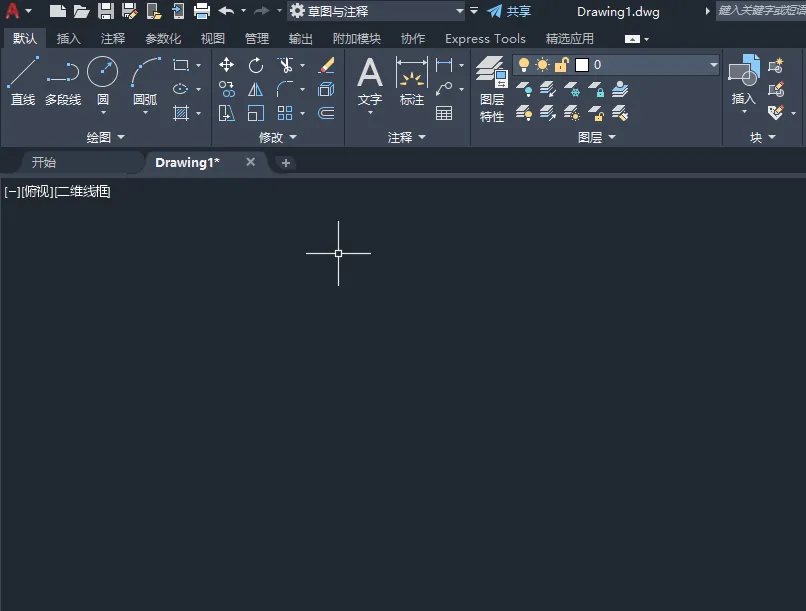806x611 pixels.
Task: Toggle layer freeze sun icon
Action: point(542,65)
